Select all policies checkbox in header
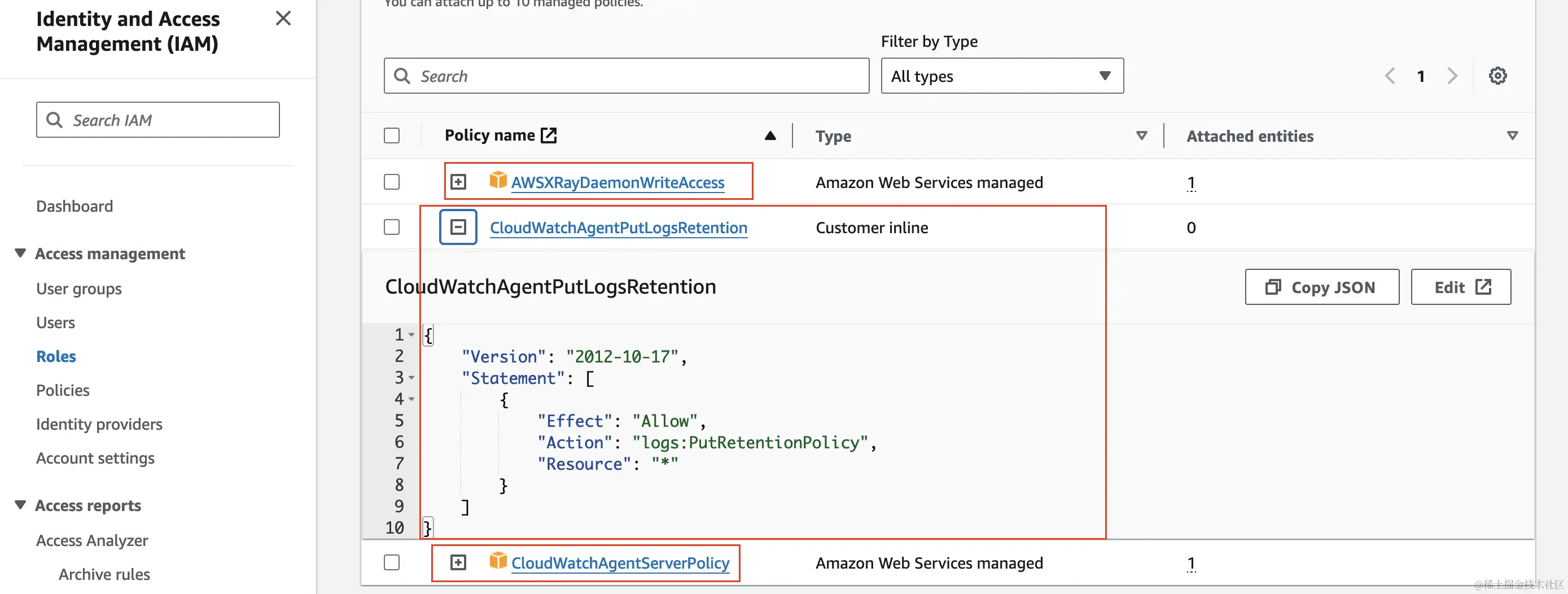The height and width of the screenshot is (594, 1568). point(392,136)
